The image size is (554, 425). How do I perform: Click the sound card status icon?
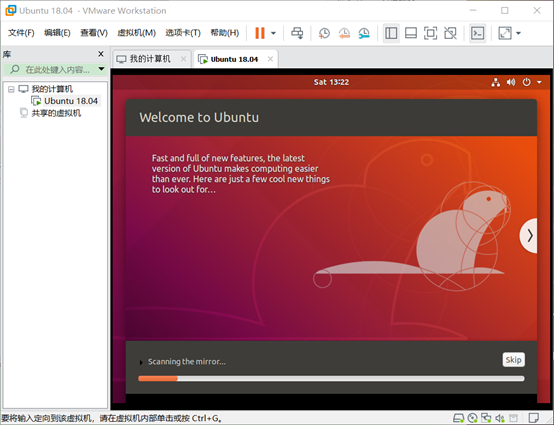[500, 419]
